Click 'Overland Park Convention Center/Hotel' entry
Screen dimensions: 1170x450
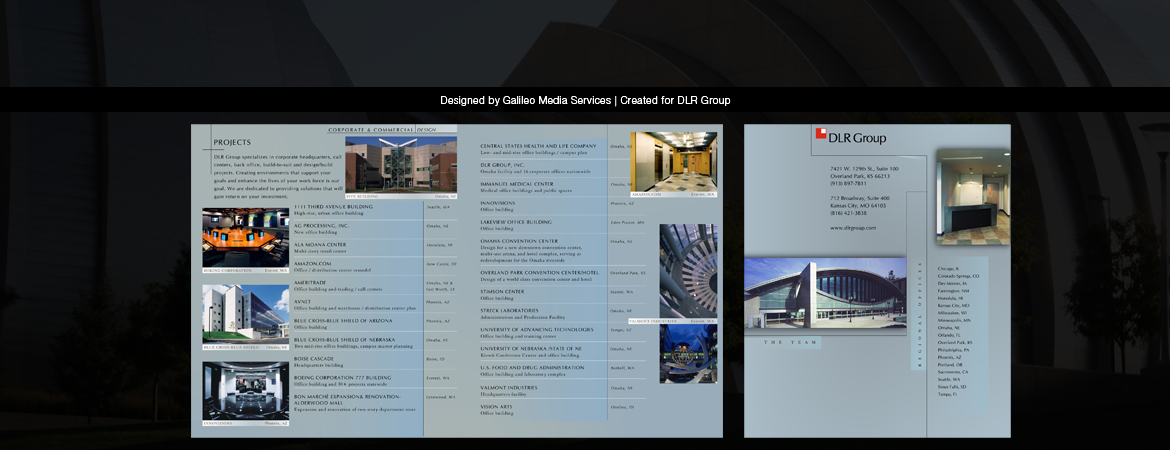(x=539, y=275)
